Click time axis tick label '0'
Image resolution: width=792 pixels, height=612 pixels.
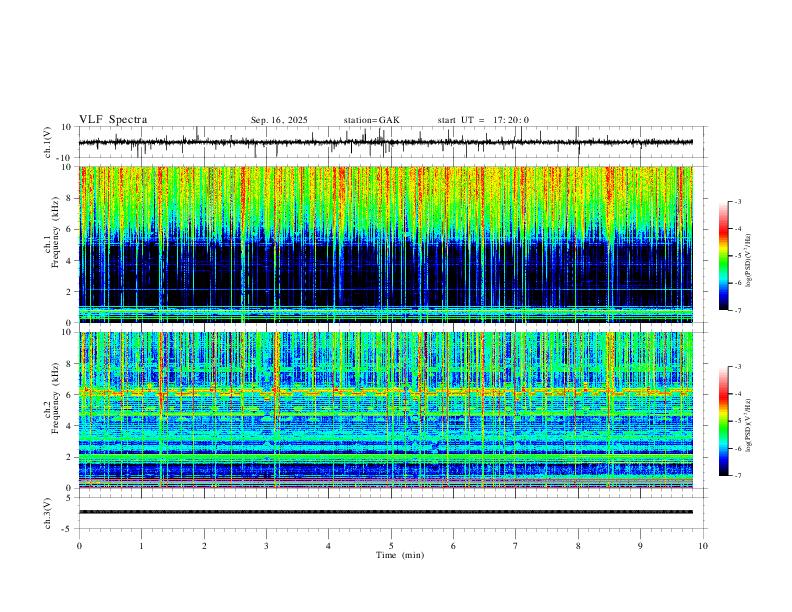coord(79,546)
